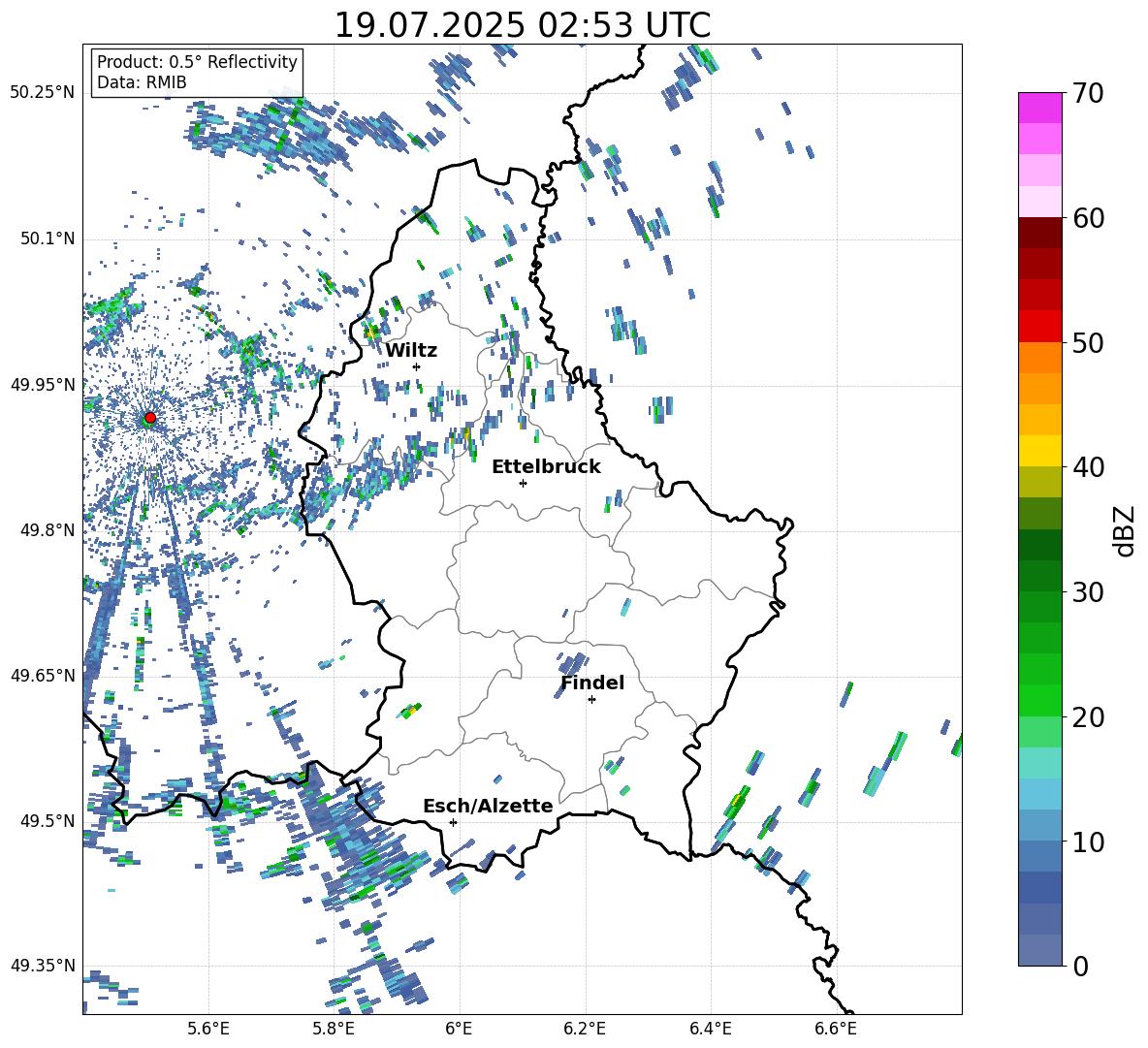Click the Esch/Alzette station cross marker
The image size is (1148, 1048).
coord(453,822)
